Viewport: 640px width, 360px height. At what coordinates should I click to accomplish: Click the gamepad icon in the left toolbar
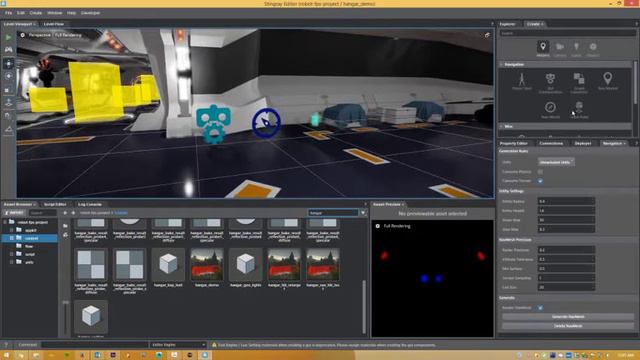(x=9, y=49)
